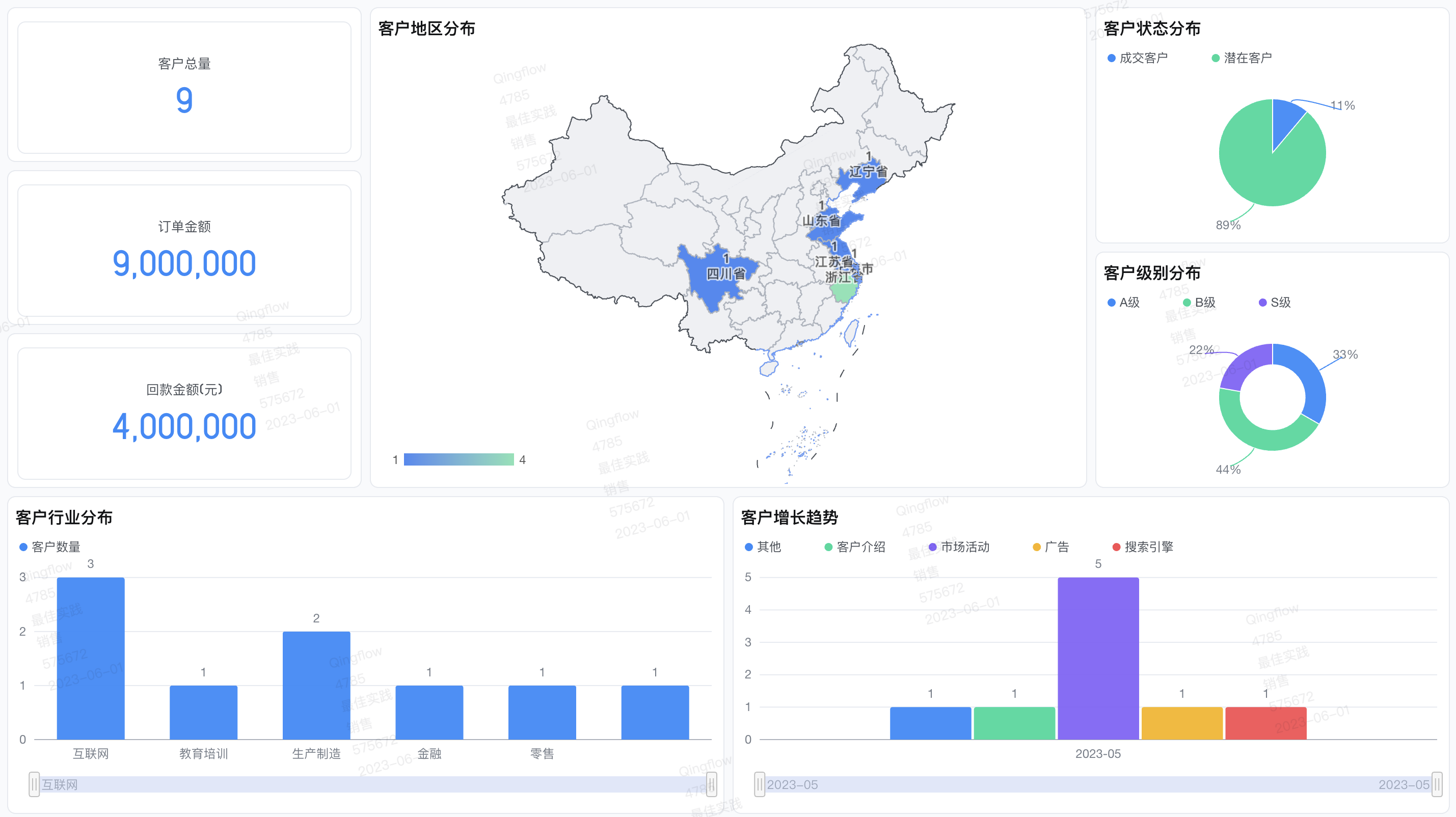Click the yellow 广告 bar in growth trend
This screenshot has height=817, width=1456.
[1182, 723]
